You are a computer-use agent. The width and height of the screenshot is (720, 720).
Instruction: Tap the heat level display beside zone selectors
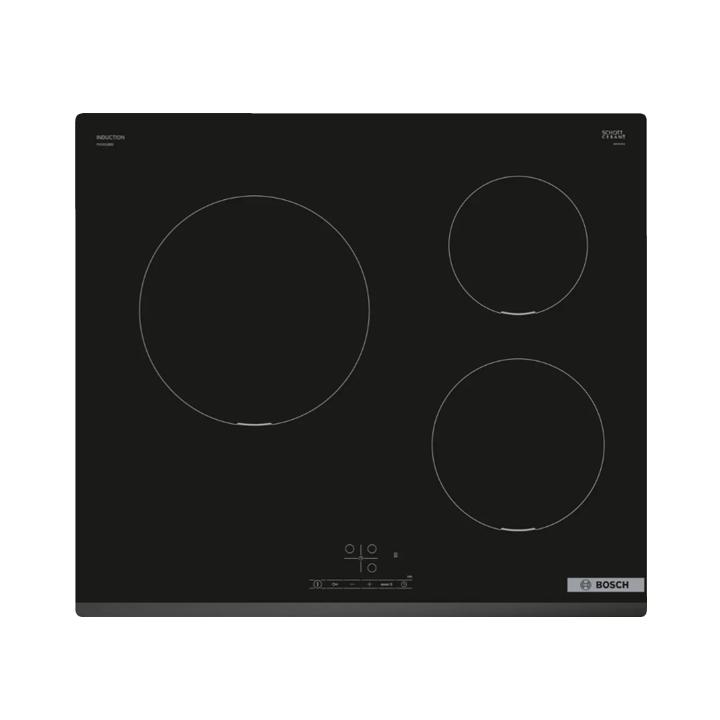pos(396,555)
